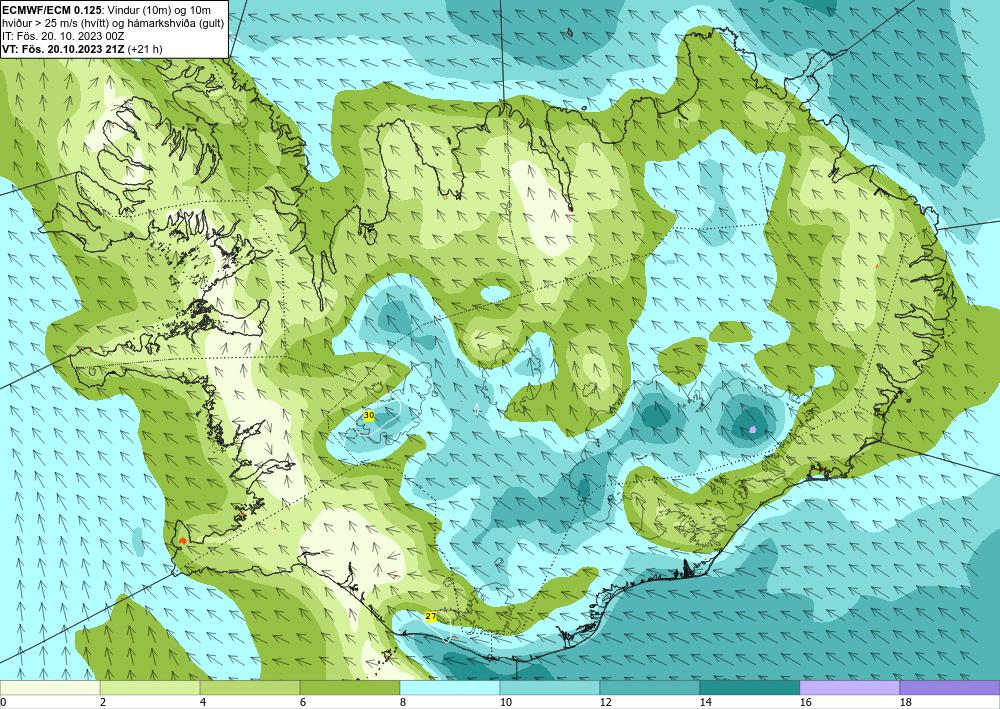Click the yellow gust label 30
Viewport: 1000px width, 709px height.
(369, 416)
